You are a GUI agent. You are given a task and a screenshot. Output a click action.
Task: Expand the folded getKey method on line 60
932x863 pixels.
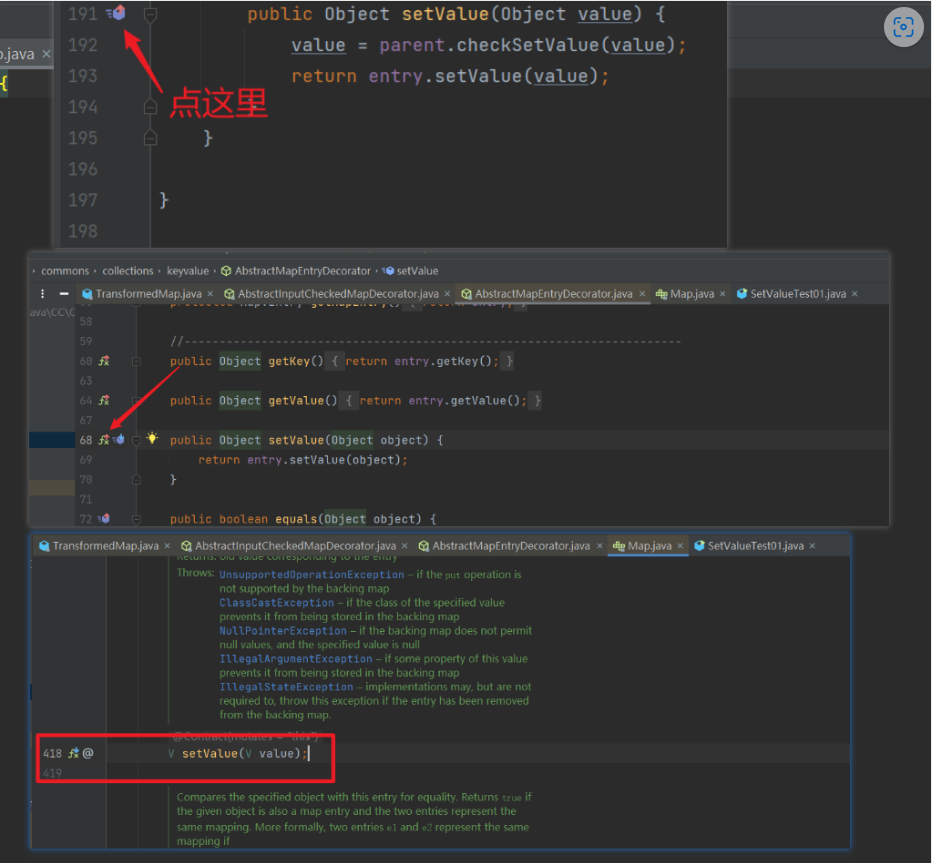pyautogui.click(x=136, y=361)
